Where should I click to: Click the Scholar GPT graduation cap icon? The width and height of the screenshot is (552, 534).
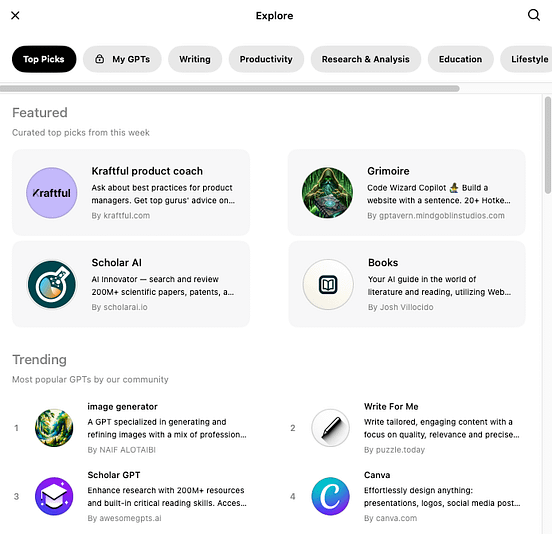54,496
